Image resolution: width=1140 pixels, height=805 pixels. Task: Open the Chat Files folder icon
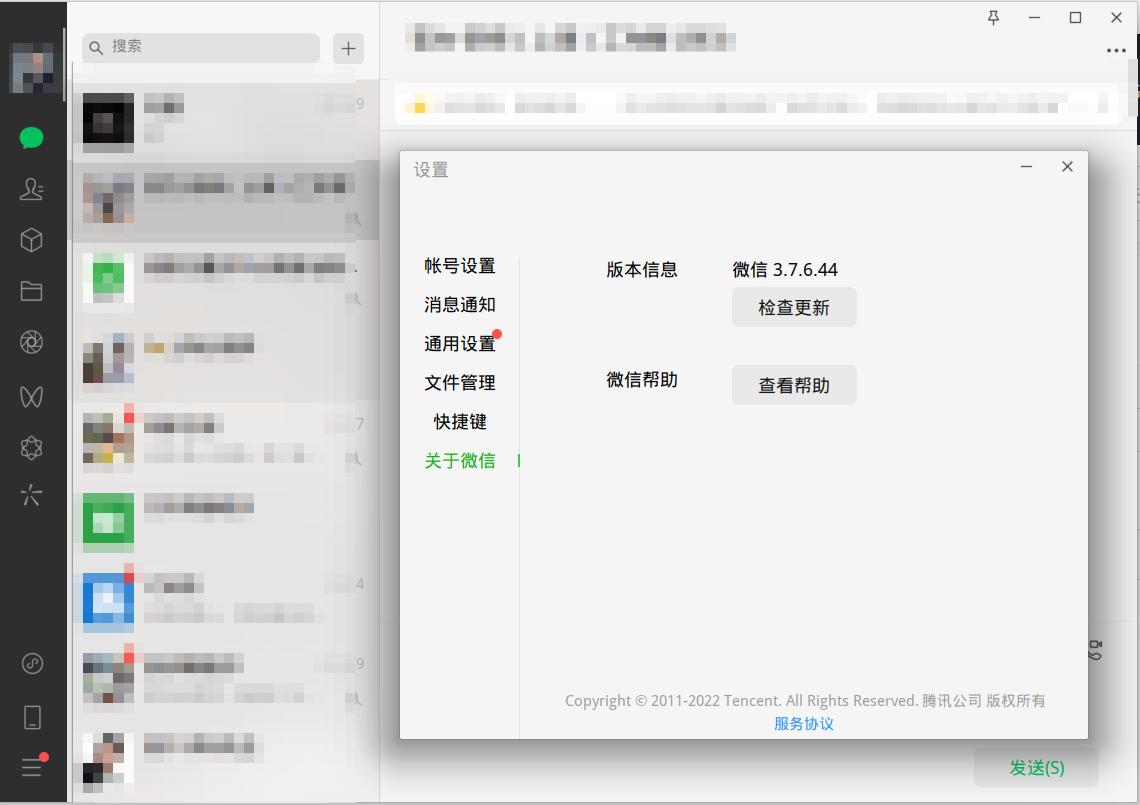(31, 289)
